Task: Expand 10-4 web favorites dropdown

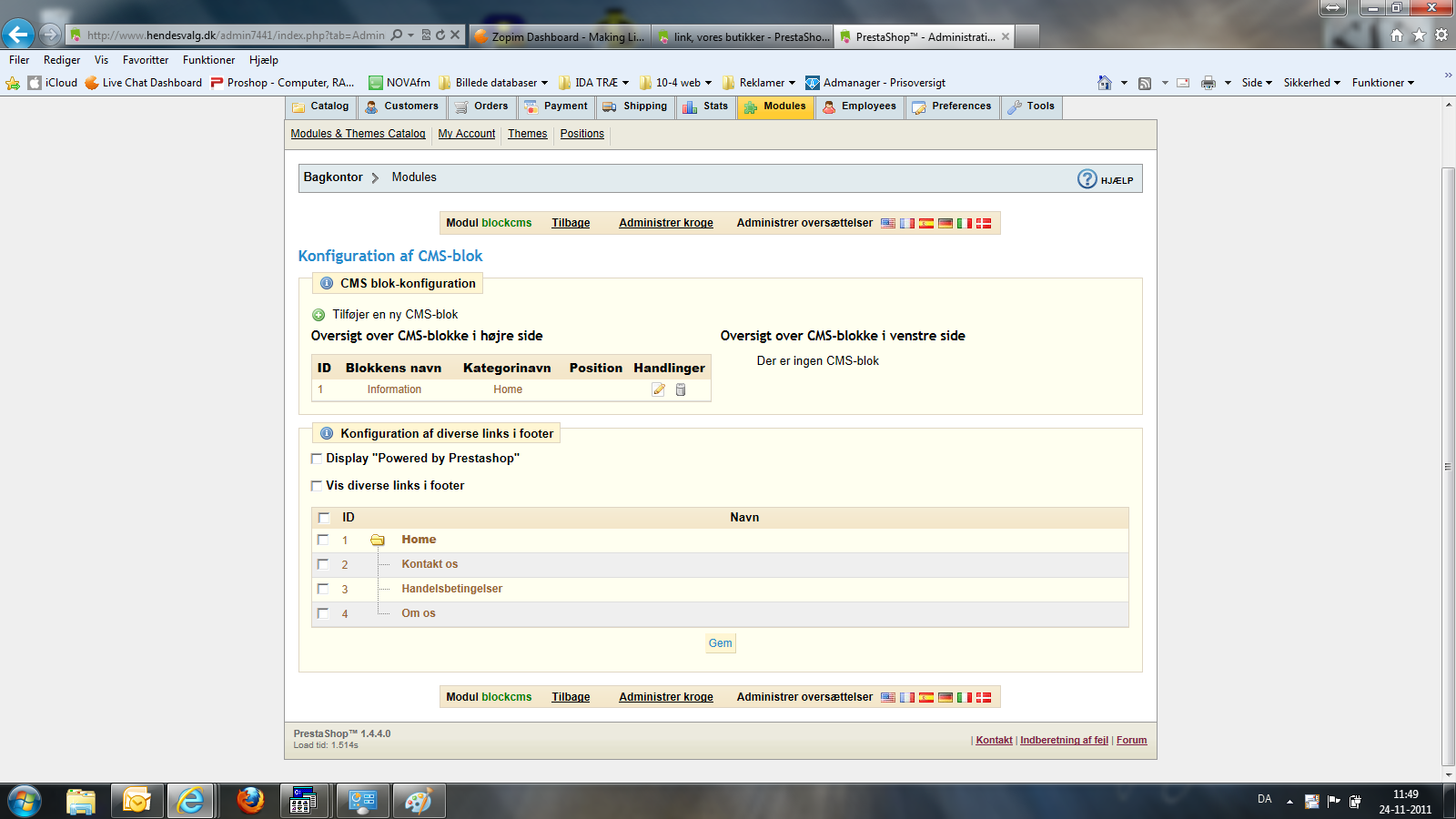Action: click(708, 83)
